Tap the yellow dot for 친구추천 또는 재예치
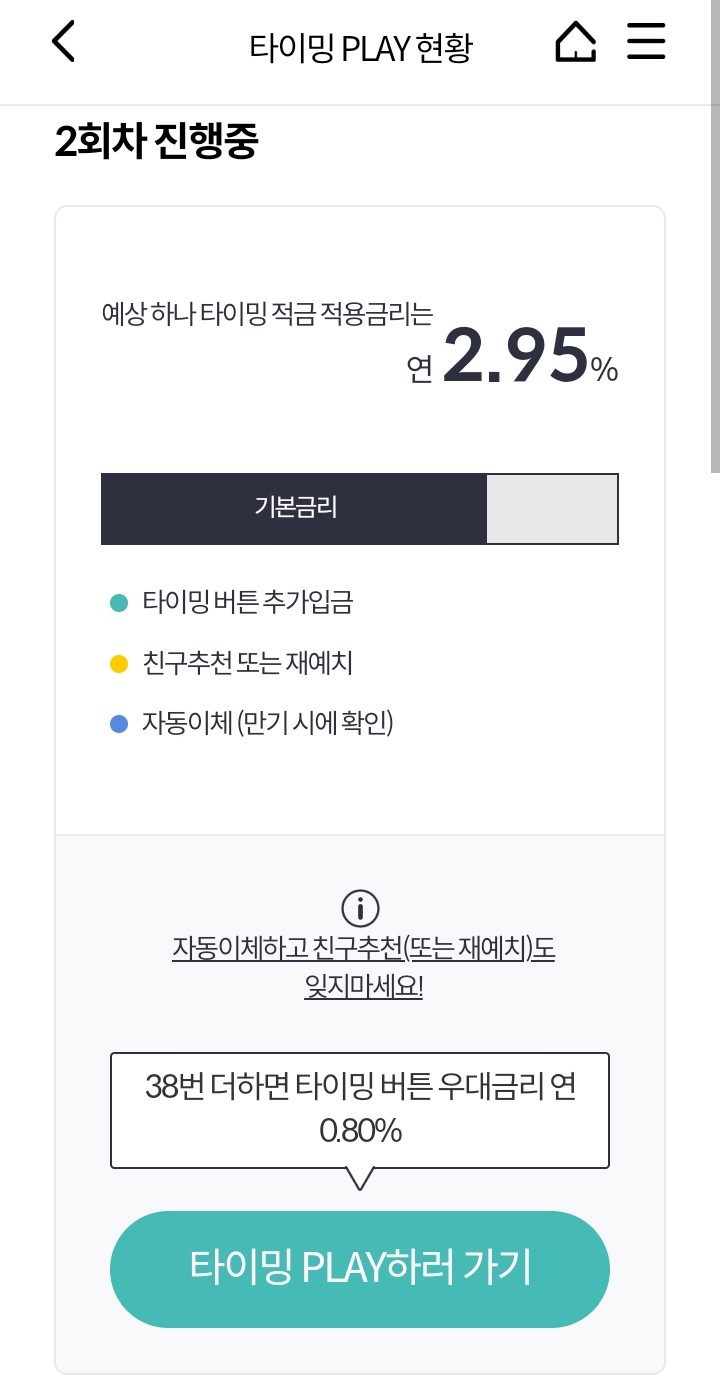This screenshot has width=720, height=1392. coord(119,663)
